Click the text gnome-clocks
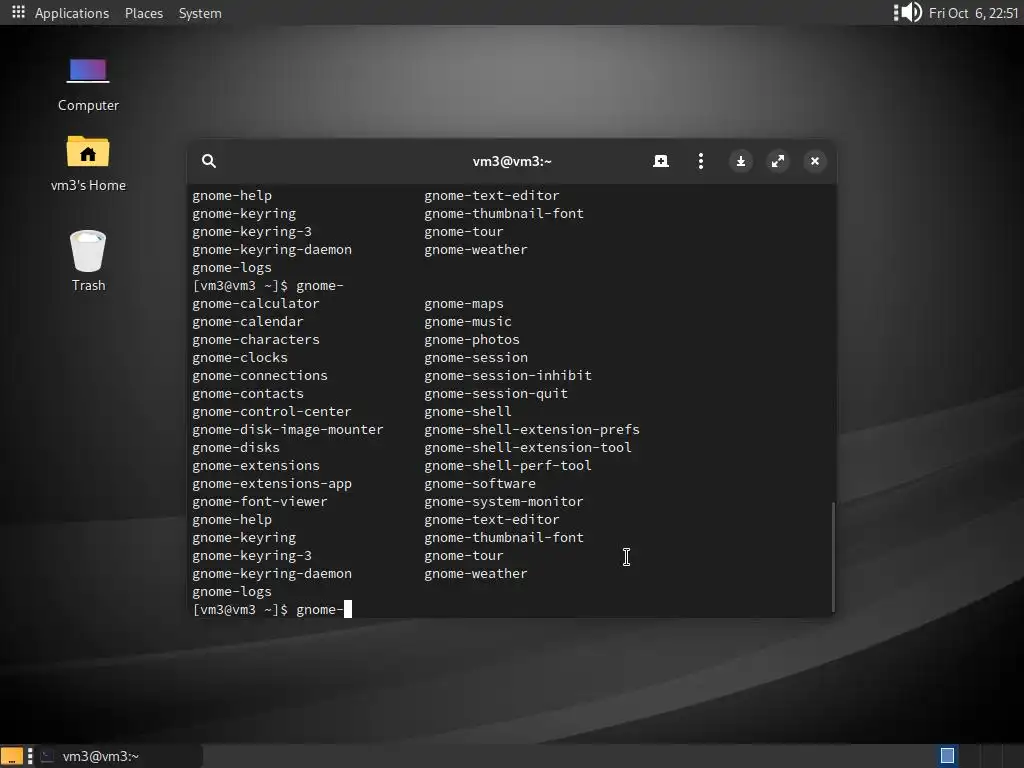 pos(240,357)
